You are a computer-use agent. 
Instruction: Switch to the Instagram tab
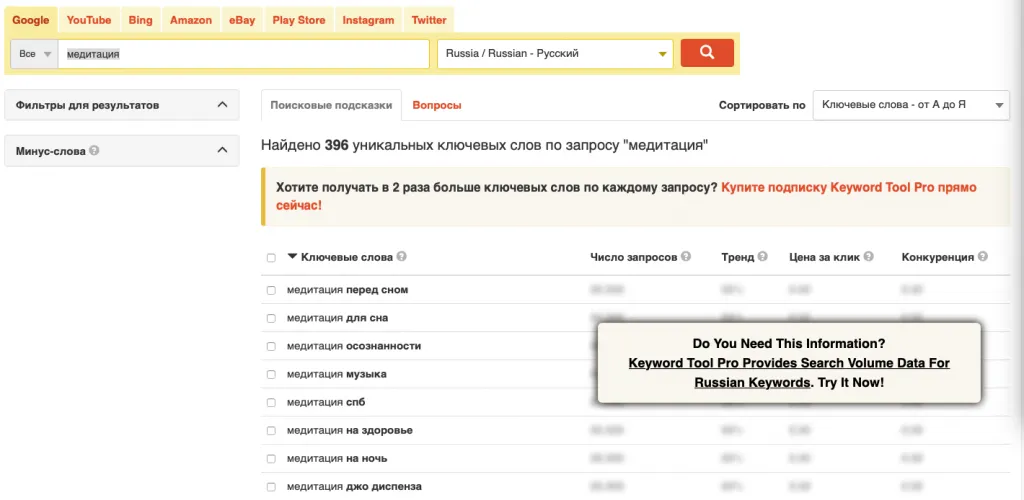point(368,20)
